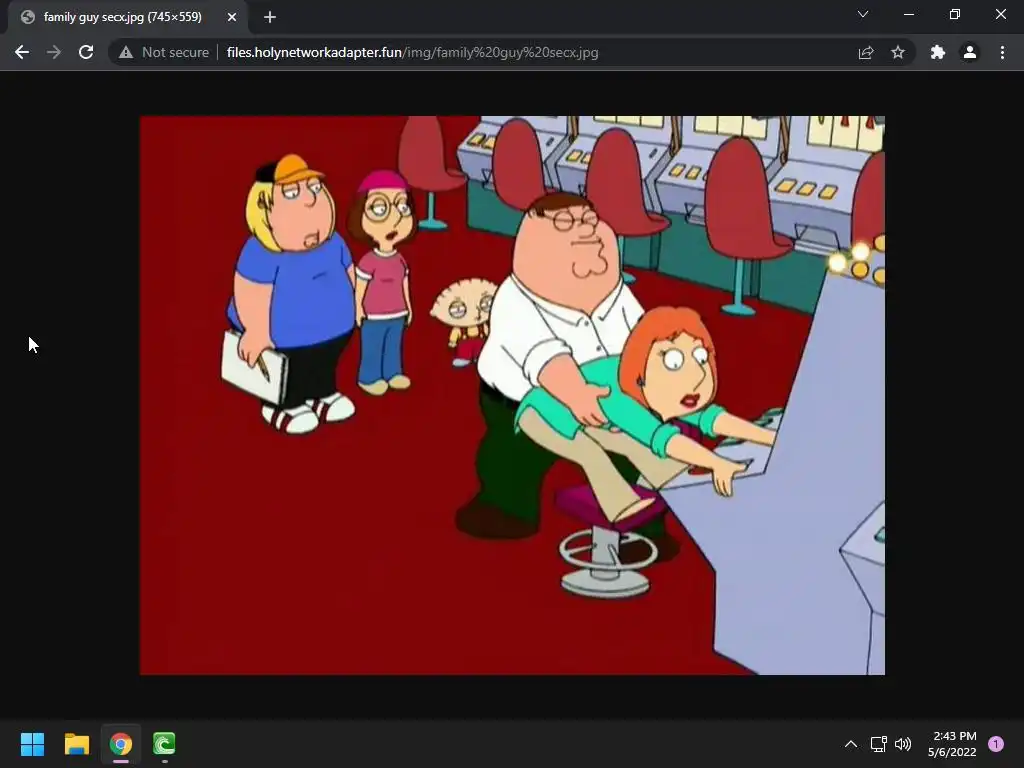
Task: Select the family guy secx.jpg tab
Action: point(128,17)
